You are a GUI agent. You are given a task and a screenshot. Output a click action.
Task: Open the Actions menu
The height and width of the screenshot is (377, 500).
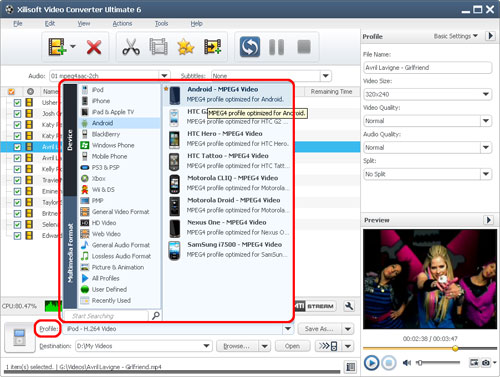click(x=122, y=23)
